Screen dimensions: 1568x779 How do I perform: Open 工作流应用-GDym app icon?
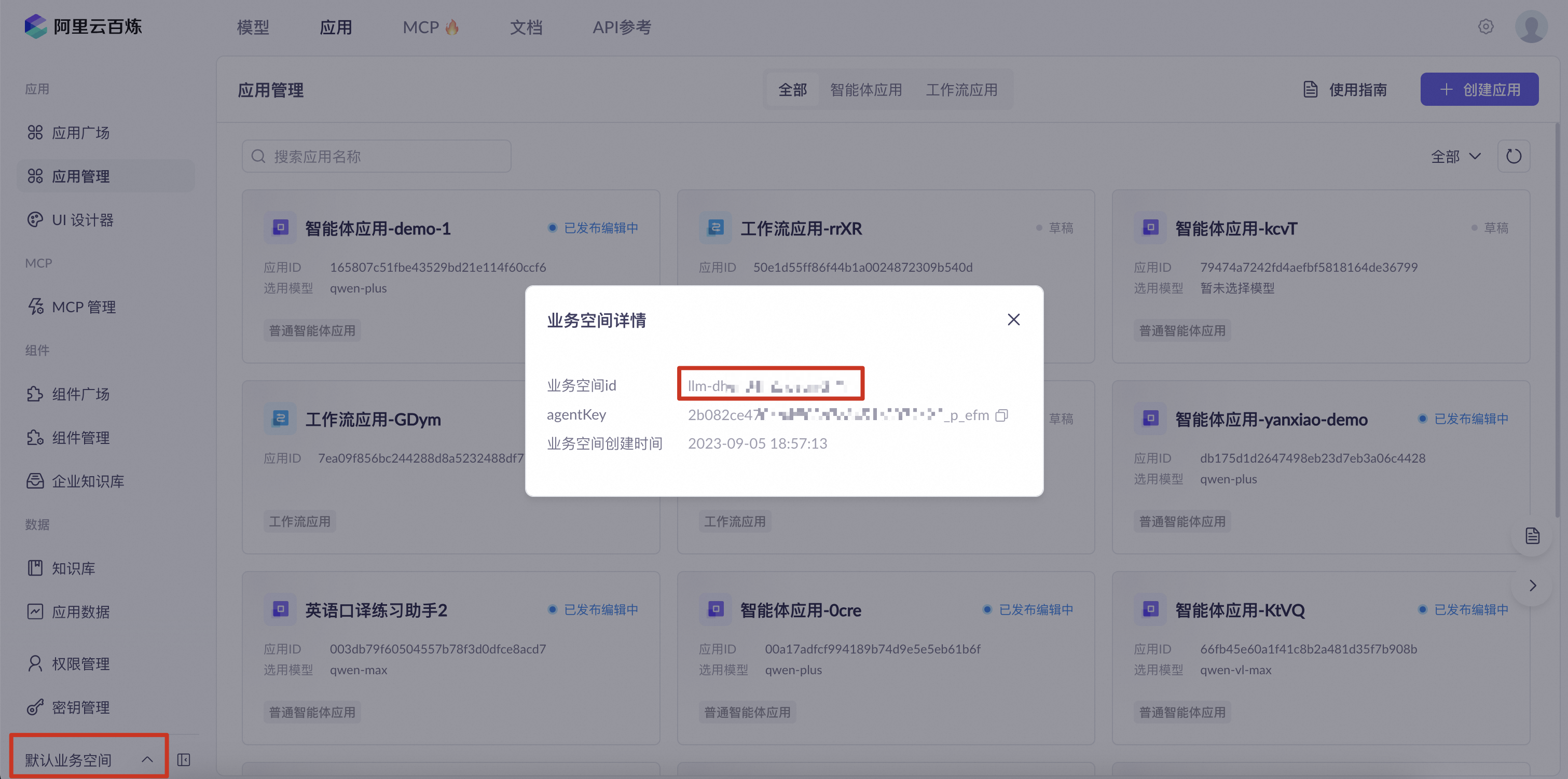tap(280, 419)
